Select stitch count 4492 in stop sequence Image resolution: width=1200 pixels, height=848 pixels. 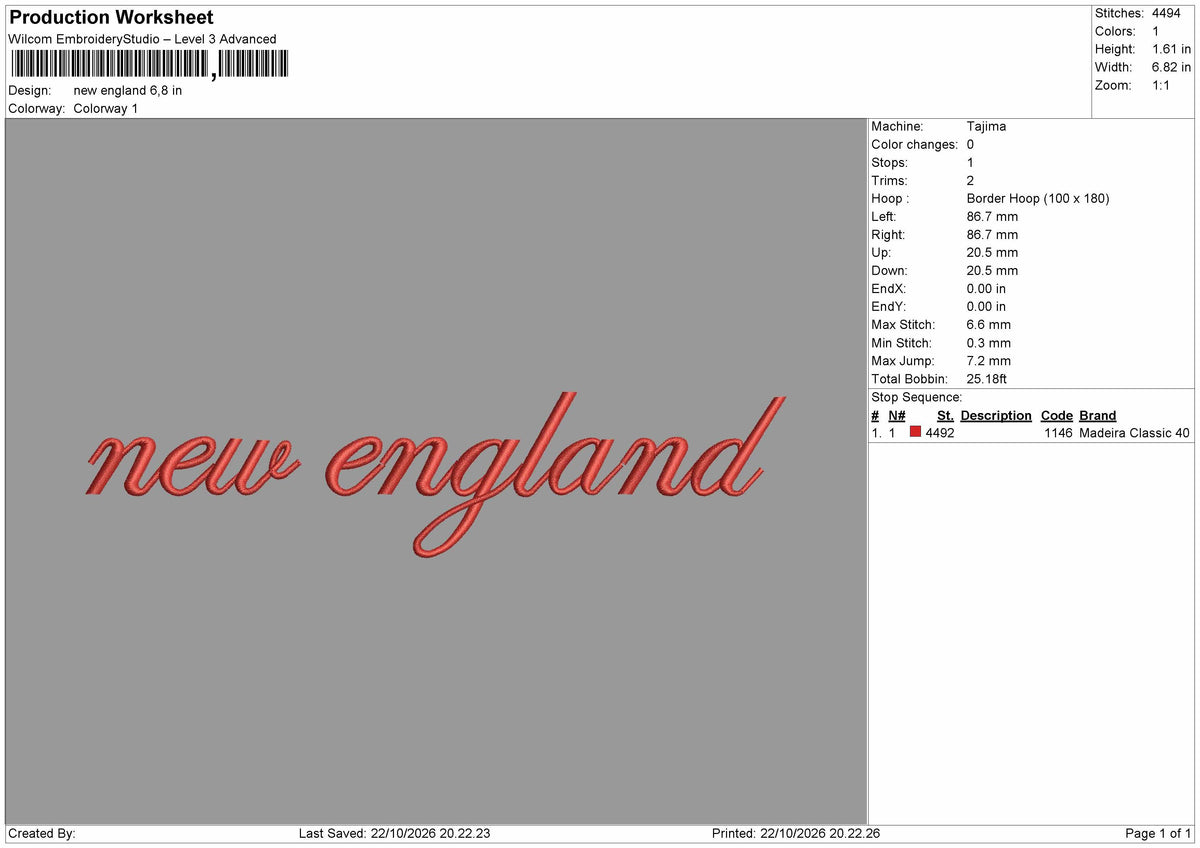pos(940,433)
